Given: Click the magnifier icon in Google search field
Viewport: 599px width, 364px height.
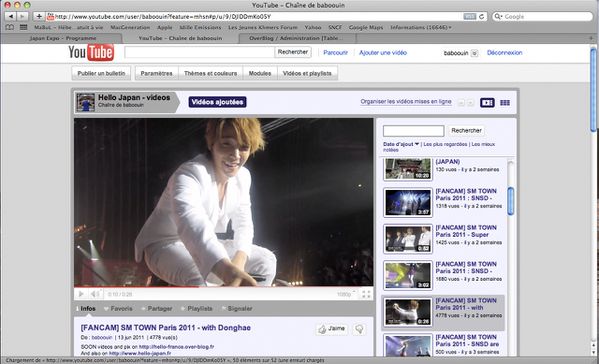Looking at the screenshot, I should pos(498,16).
